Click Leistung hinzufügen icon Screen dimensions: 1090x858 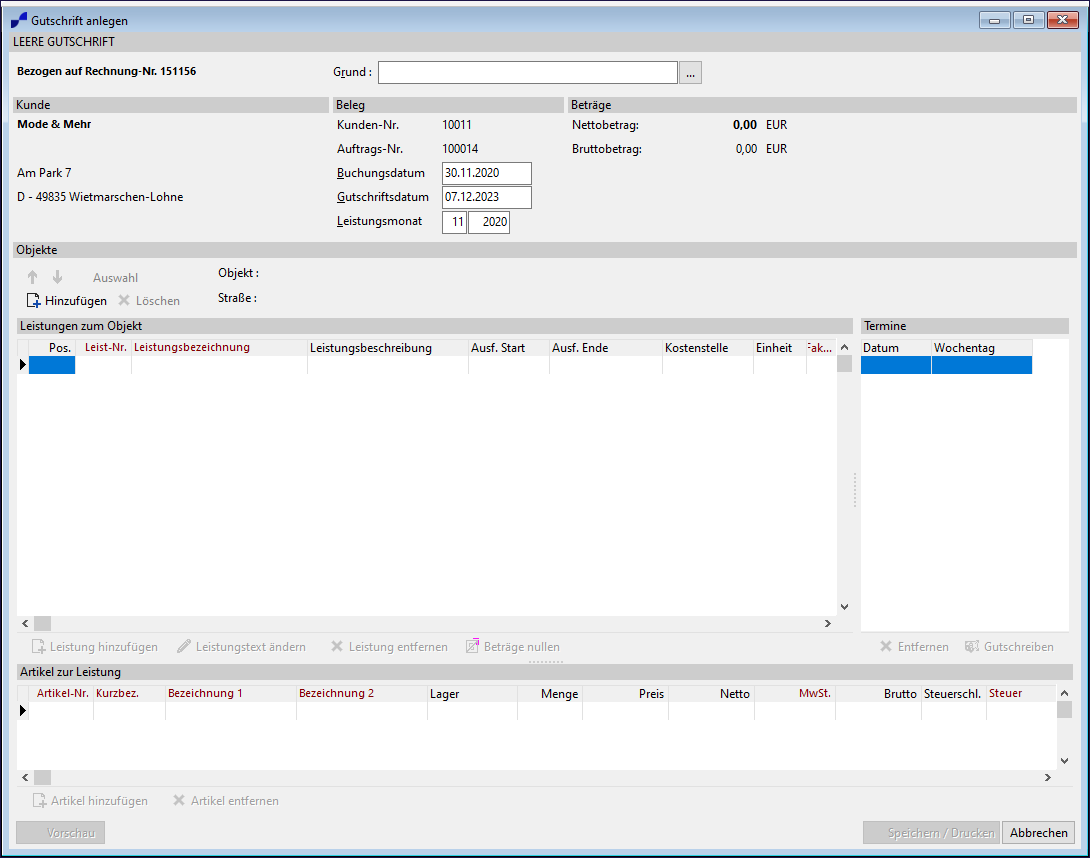tap(39, 647)
